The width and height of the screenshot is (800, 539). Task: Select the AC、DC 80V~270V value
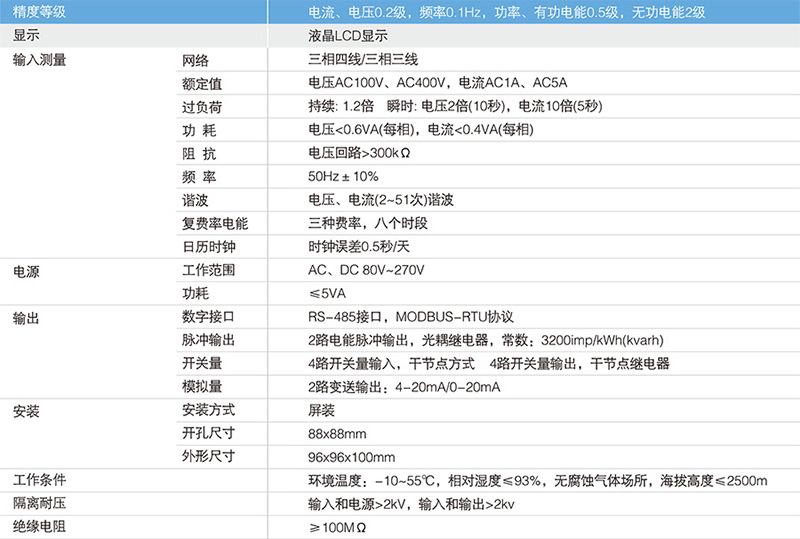point(366,270)
